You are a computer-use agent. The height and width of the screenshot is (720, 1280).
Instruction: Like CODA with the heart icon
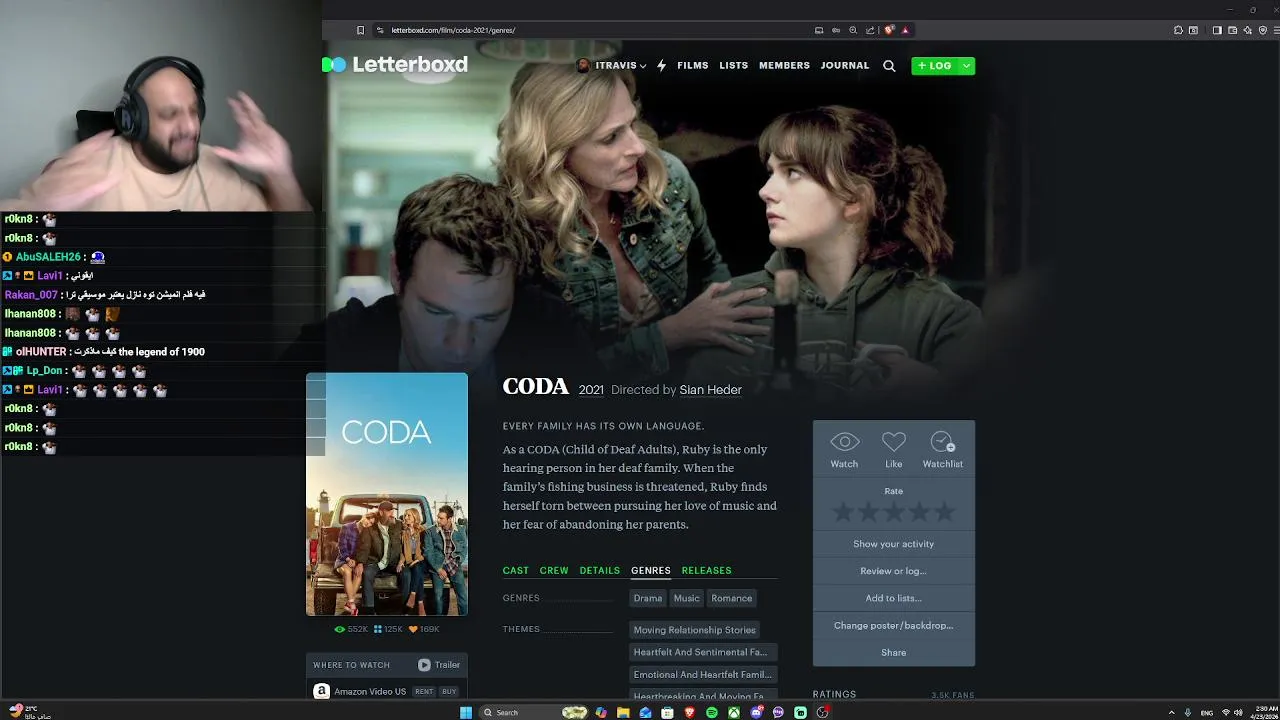coord(893,450)
